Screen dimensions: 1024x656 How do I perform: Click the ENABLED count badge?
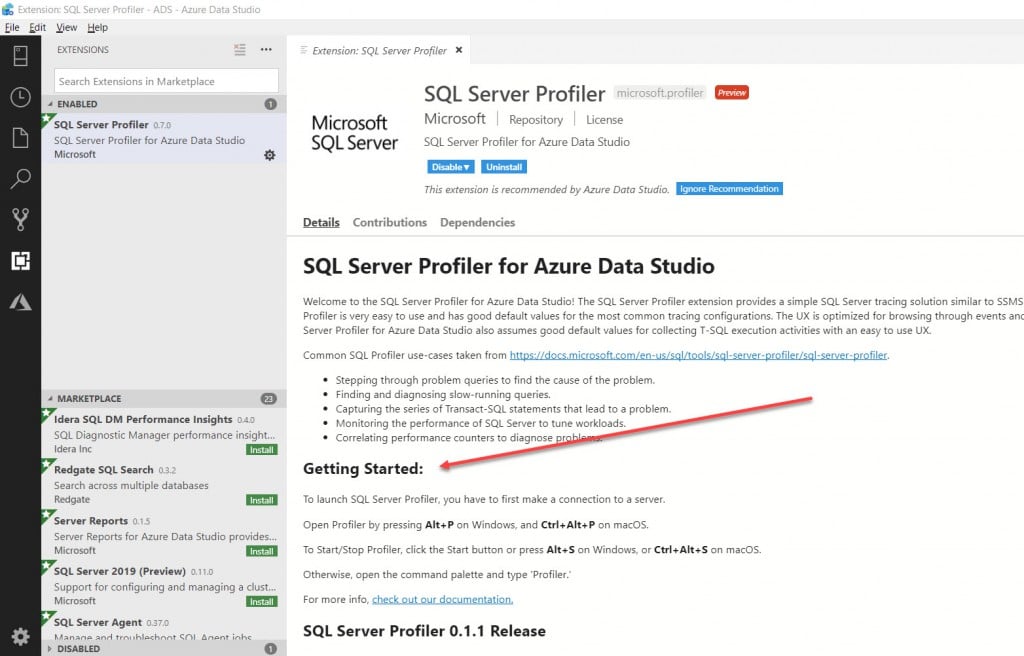pos(270,104)
